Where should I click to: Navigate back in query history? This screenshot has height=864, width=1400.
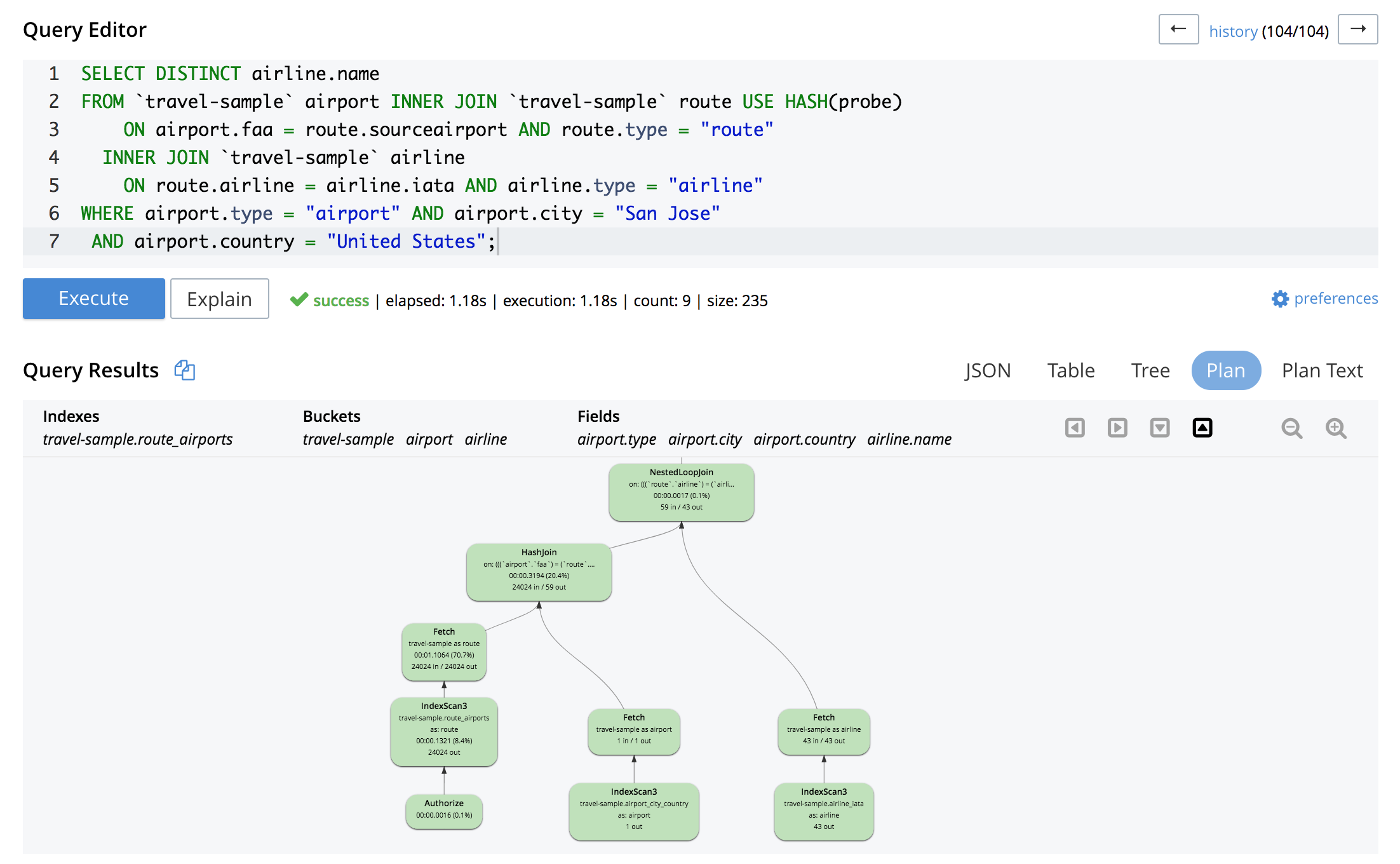1178,29
